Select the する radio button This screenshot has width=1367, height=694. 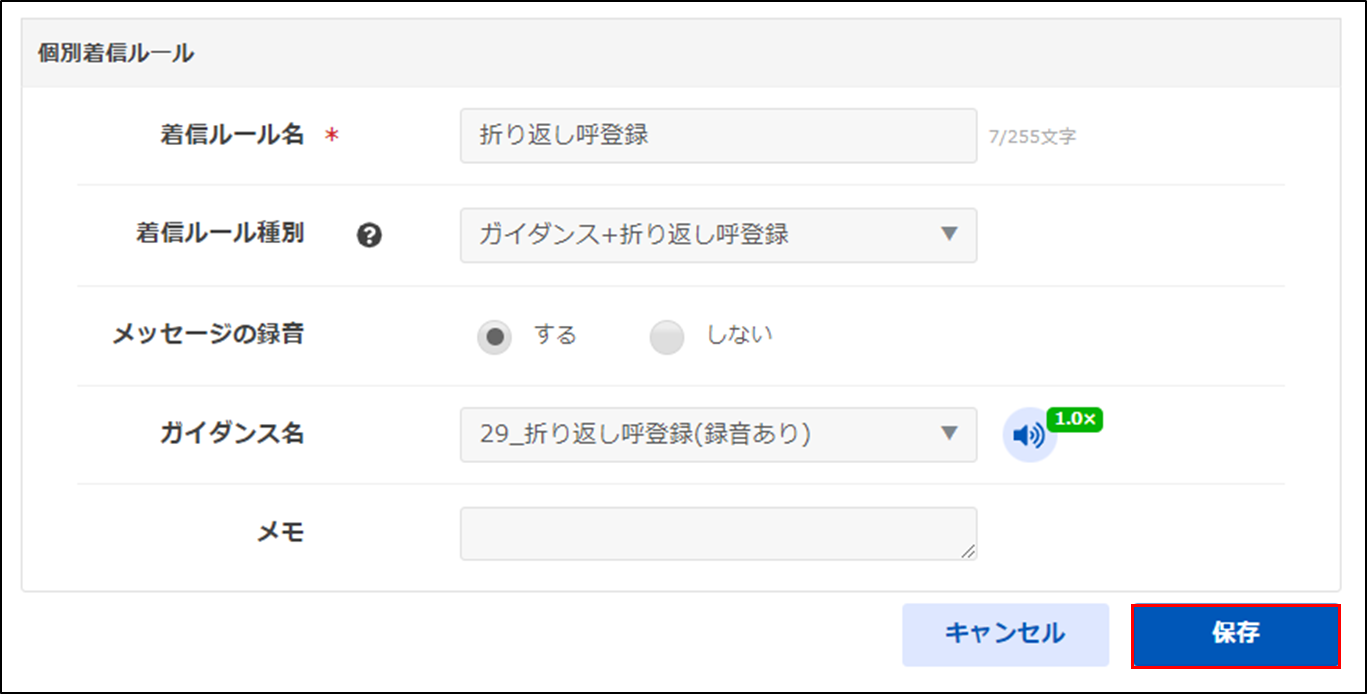[494, 337]
